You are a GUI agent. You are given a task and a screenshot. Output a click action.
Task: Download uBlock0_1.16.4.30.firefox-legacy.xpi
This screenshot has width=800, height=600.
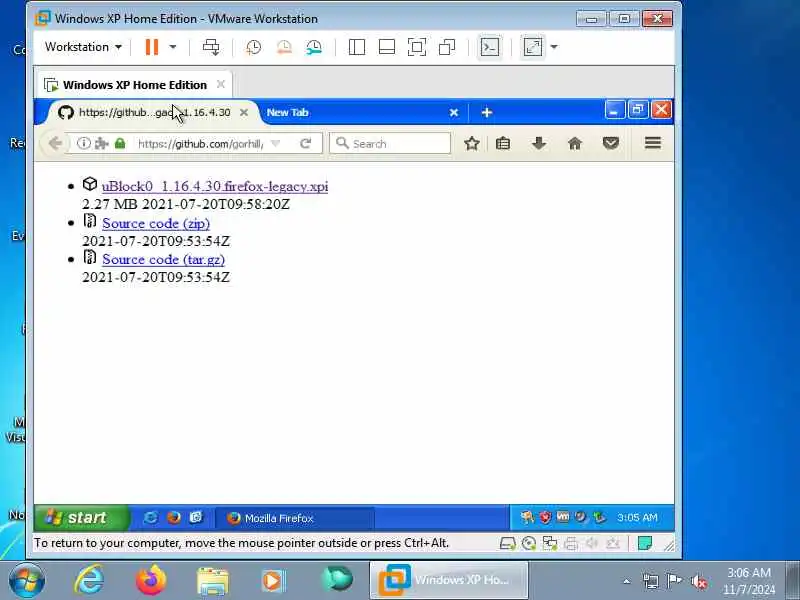tap(215, 186)
